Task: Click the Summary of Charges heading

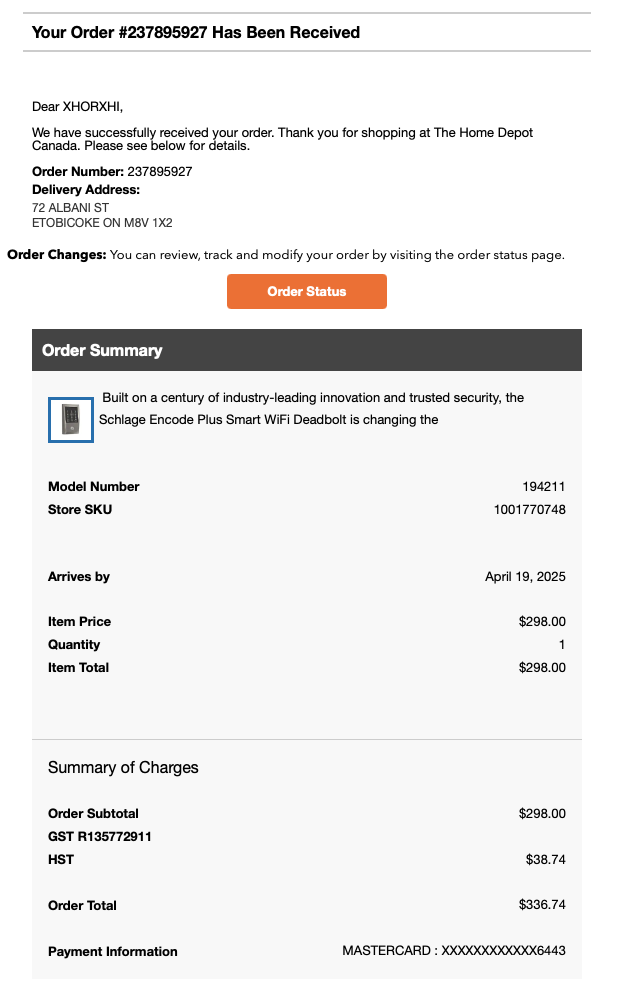Action: 123,768
